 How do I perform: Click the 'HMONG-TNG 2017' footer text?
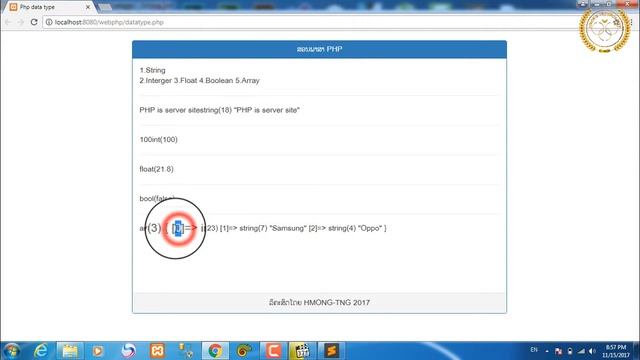point(337,302)
